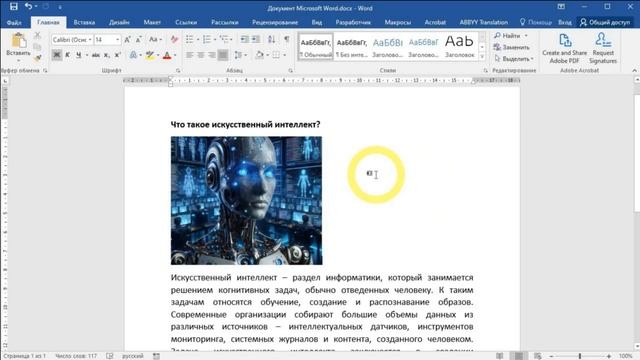Click the macro recording icon in status bar

pos(156,356)
